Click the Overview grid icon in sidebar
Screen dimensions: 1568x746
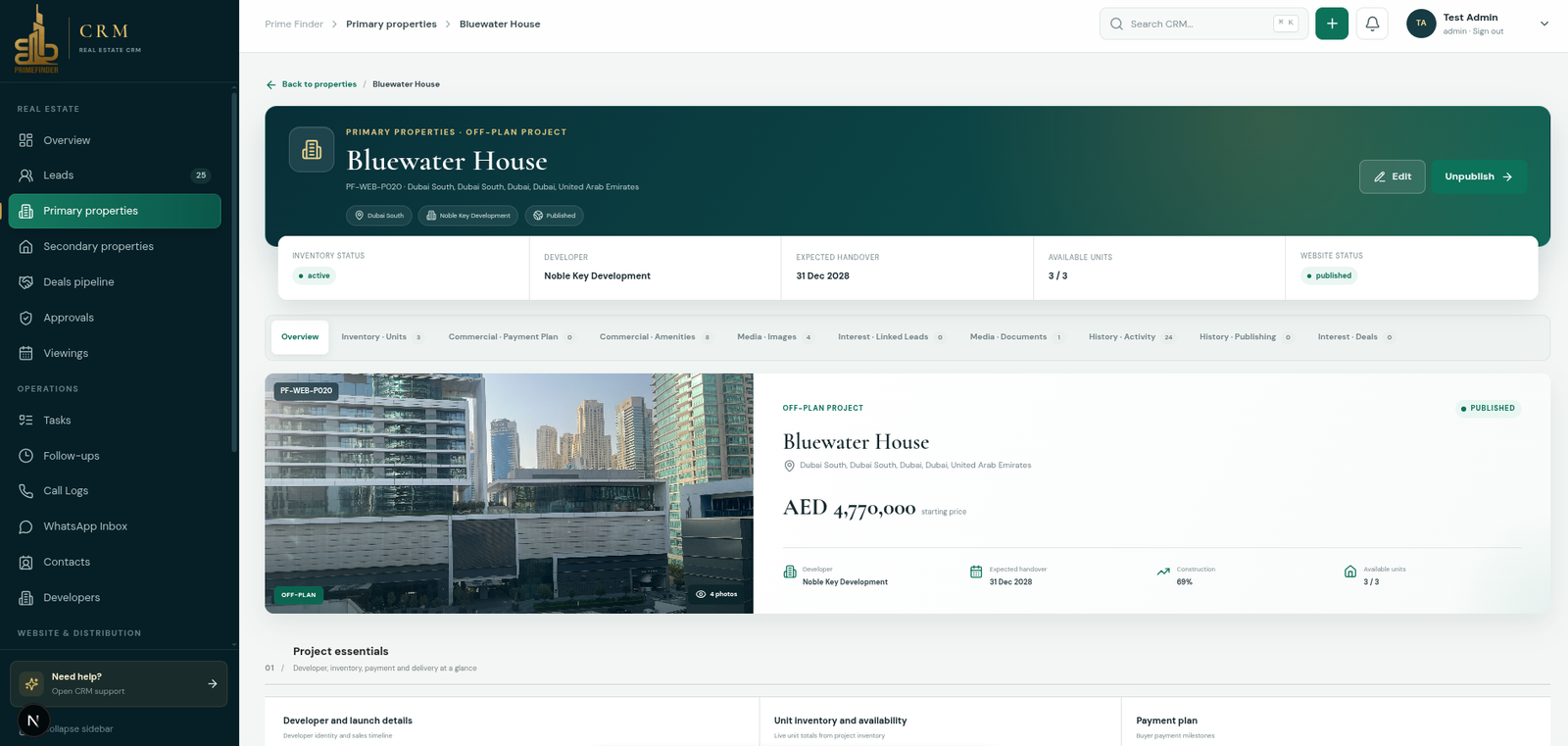coord(26,140)
